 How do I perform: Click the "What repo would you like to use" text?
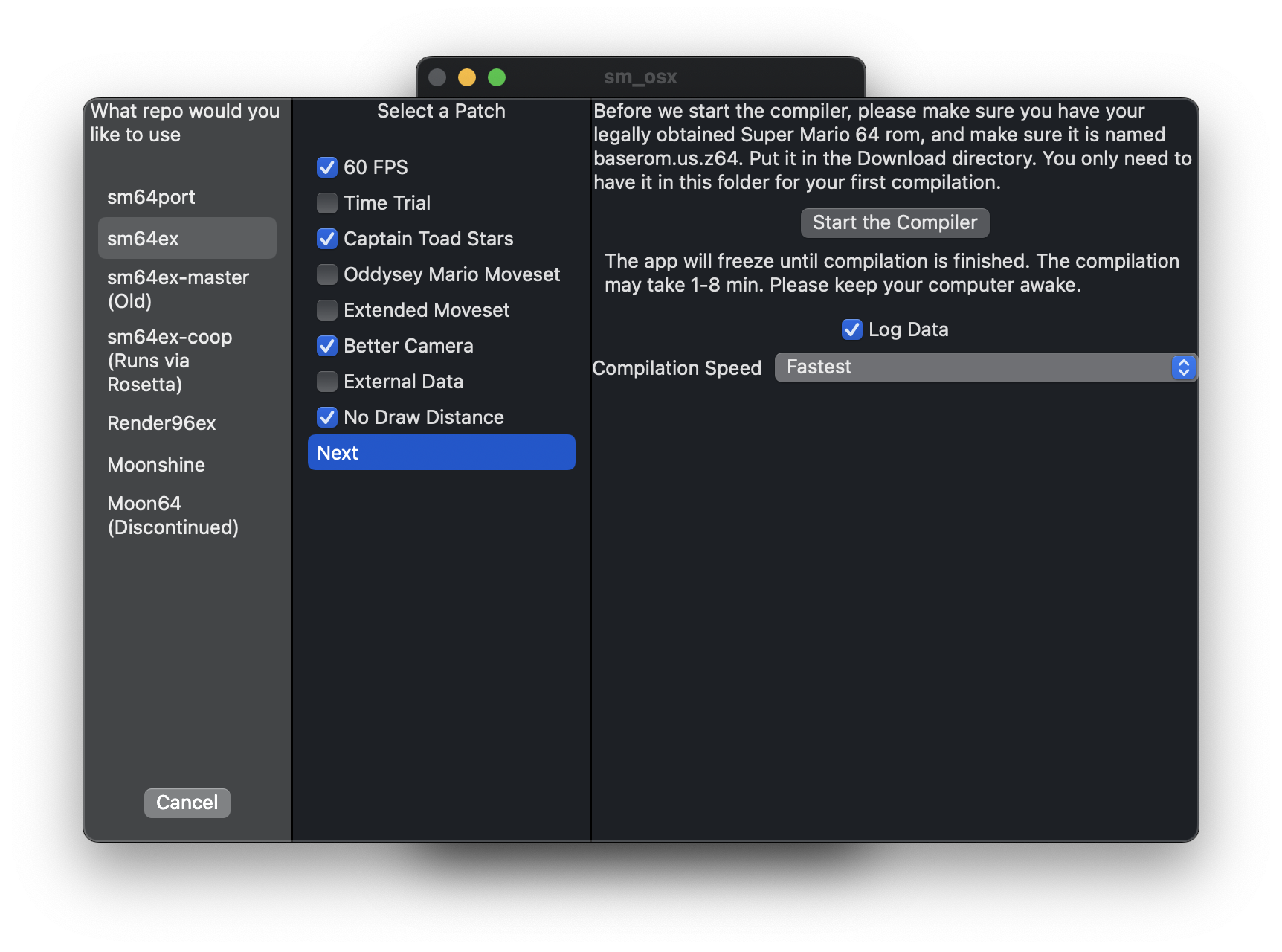185,123
